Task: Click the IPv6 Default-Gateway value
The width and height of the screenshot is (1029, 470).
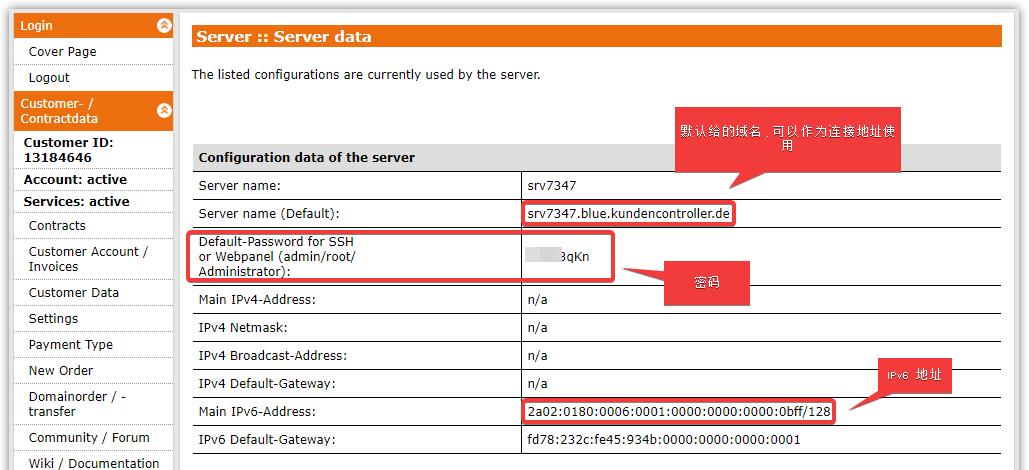Action: (x=664, y=440)
